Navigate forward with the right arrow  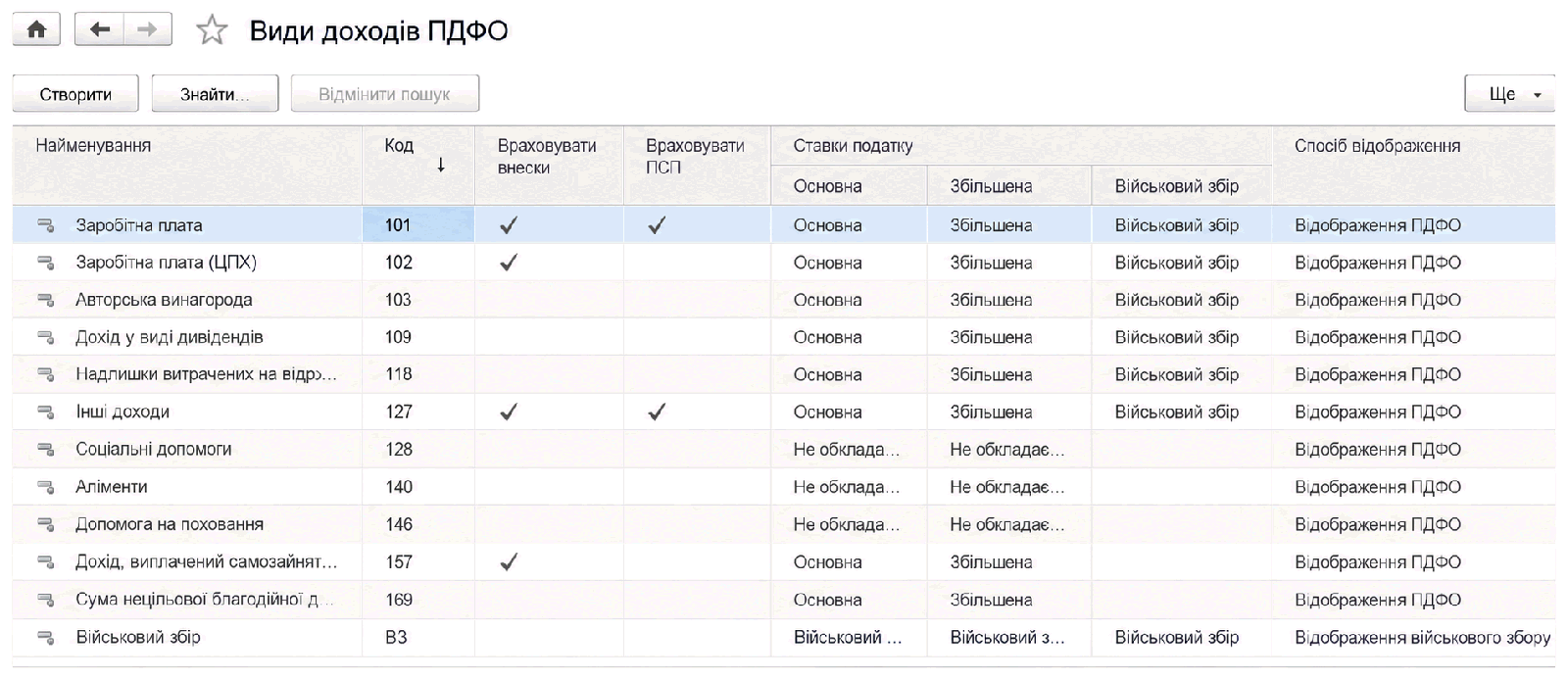147,29
